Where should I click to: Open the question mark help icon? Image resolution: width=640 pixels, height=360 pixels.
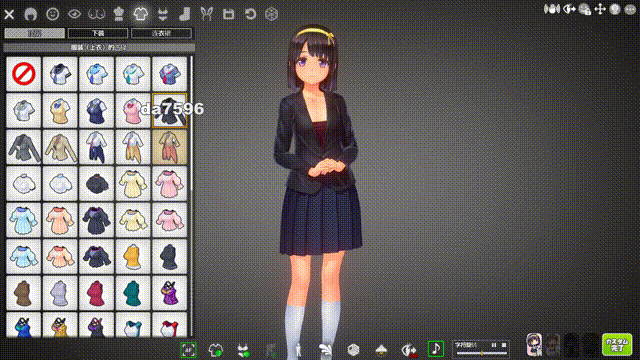(x=615, y=9)
